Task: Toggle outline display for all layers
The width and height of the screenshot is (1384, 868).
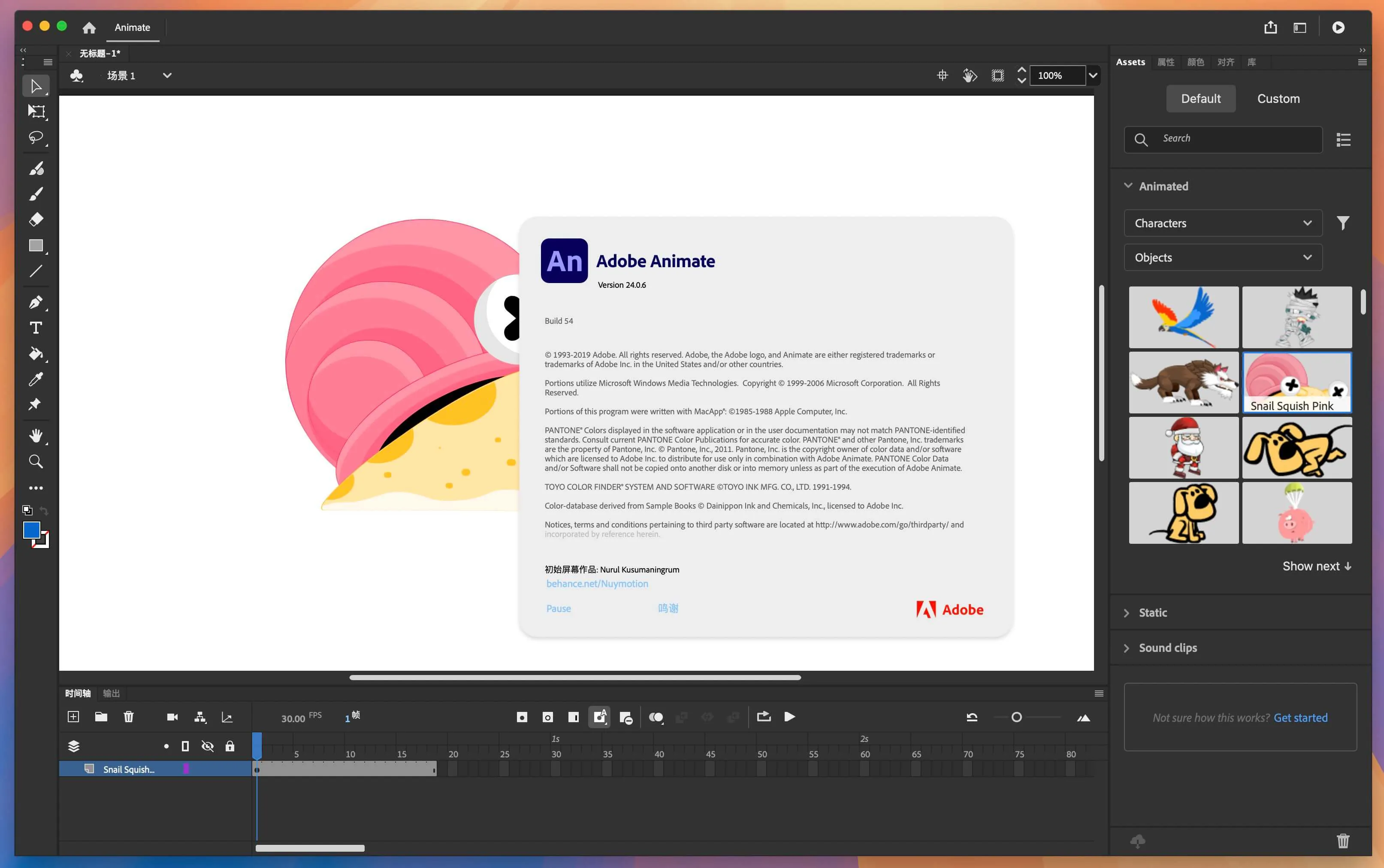Action: 185,746
